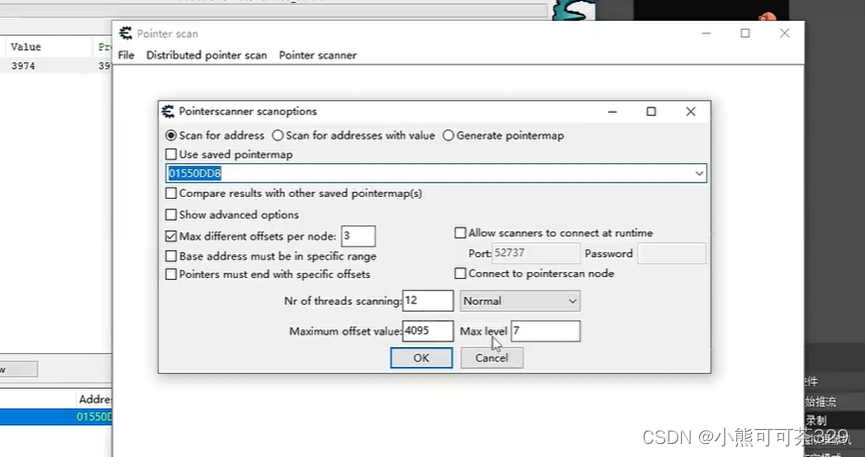Click Cheat Engine icon in Pointer scan title bar
865x457 pixels.
point(126,33)
